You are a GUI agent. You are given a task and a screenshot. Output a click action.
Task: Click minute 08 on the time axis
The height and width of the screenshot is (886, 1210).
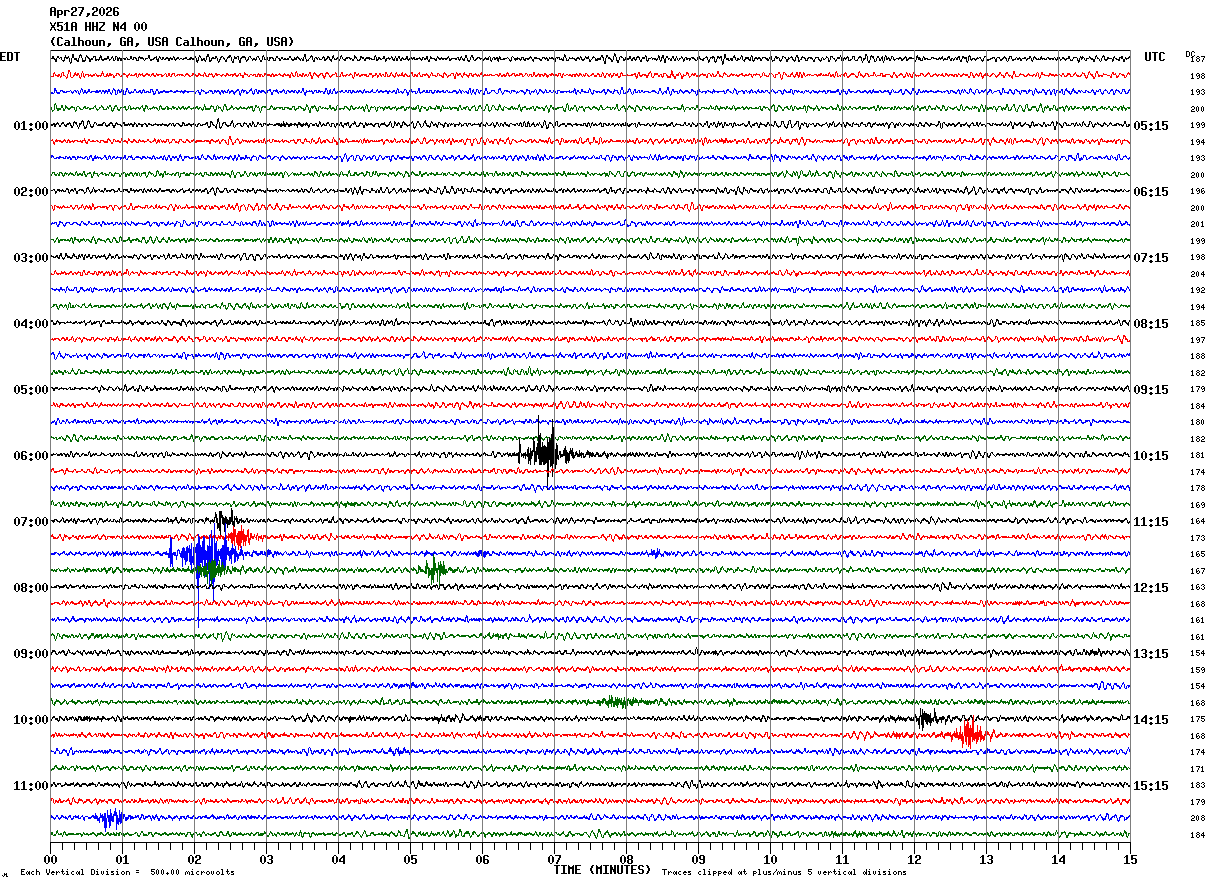click(x=626, y=859)
